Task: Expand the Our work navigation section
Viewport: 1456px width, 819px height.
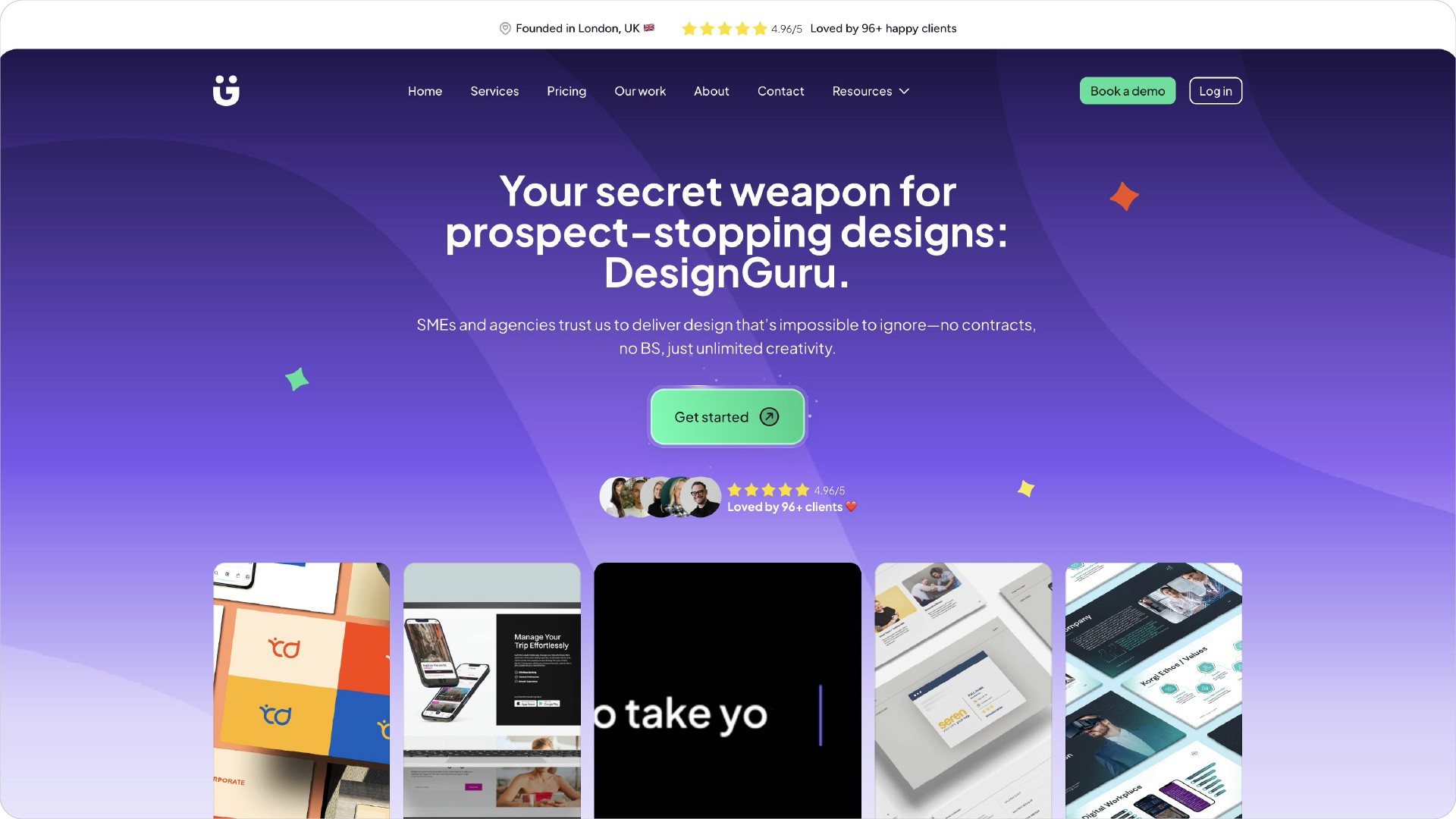Action: pyautogui.click(x=640, y=90)
